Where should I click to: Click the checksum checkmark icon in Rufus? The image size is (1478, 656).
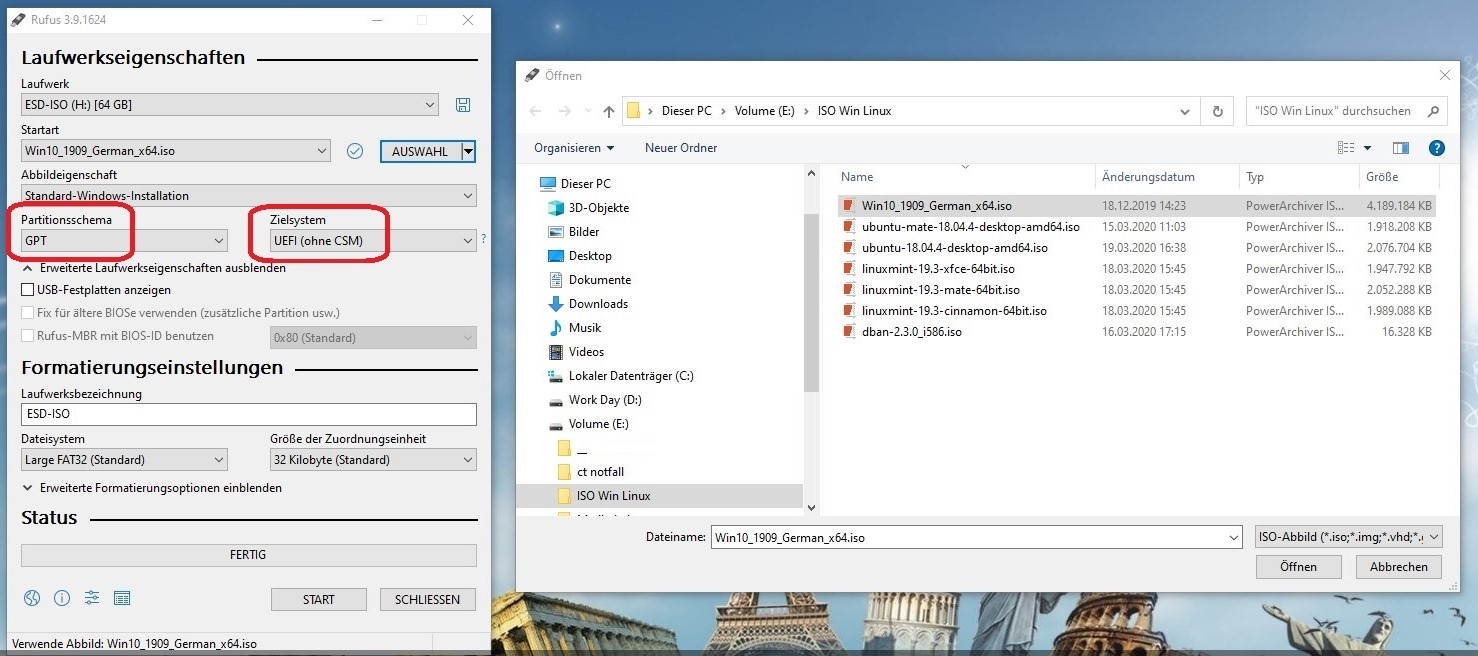(354, 151)
